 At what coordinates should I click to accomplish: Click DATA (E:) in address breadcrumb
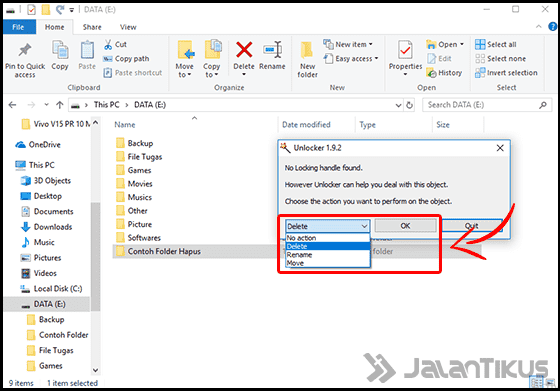pyautogui.click(x=150, y=105)
